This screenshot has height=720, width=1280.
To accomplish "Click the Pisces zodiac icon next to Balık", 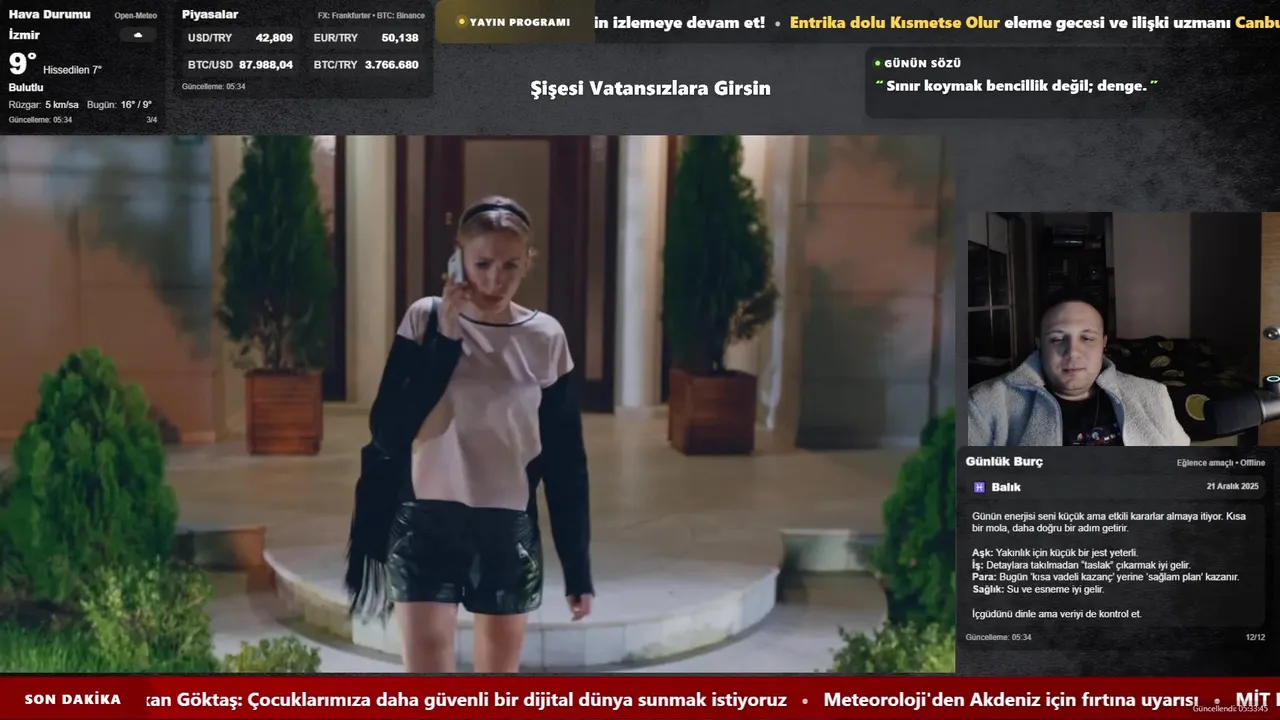I will tap(979, 487).
